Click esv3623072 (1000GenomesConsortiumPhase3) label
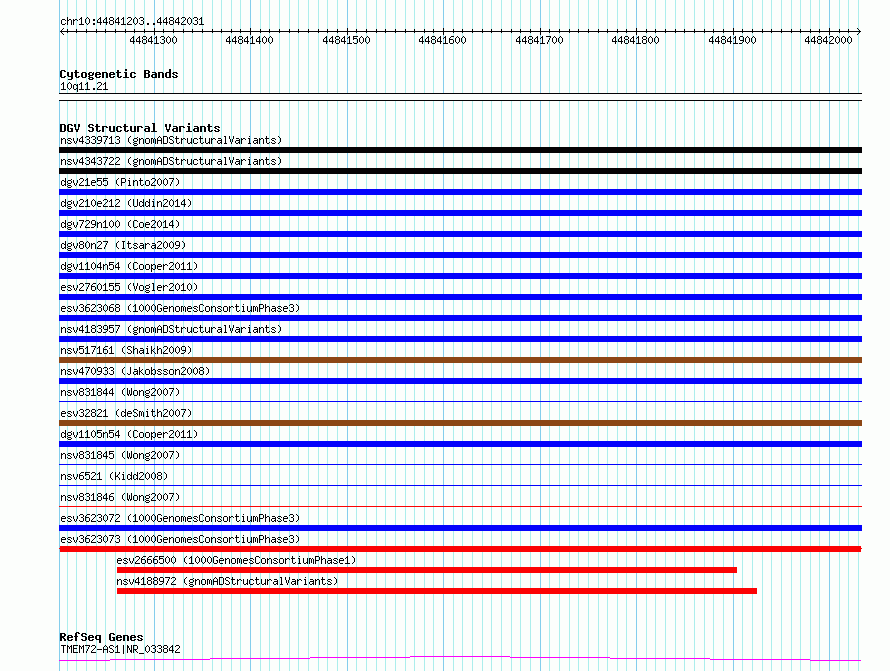The image size is (890, 671). pyautogui.click(x=180, y=518)
